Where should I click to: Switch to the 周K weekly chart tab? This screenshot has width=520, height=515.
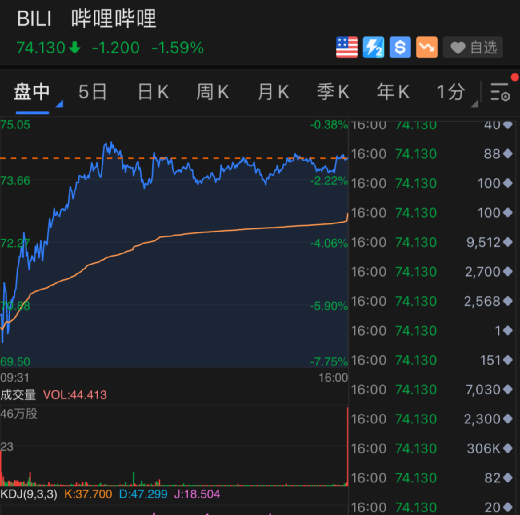pos(213,91)
